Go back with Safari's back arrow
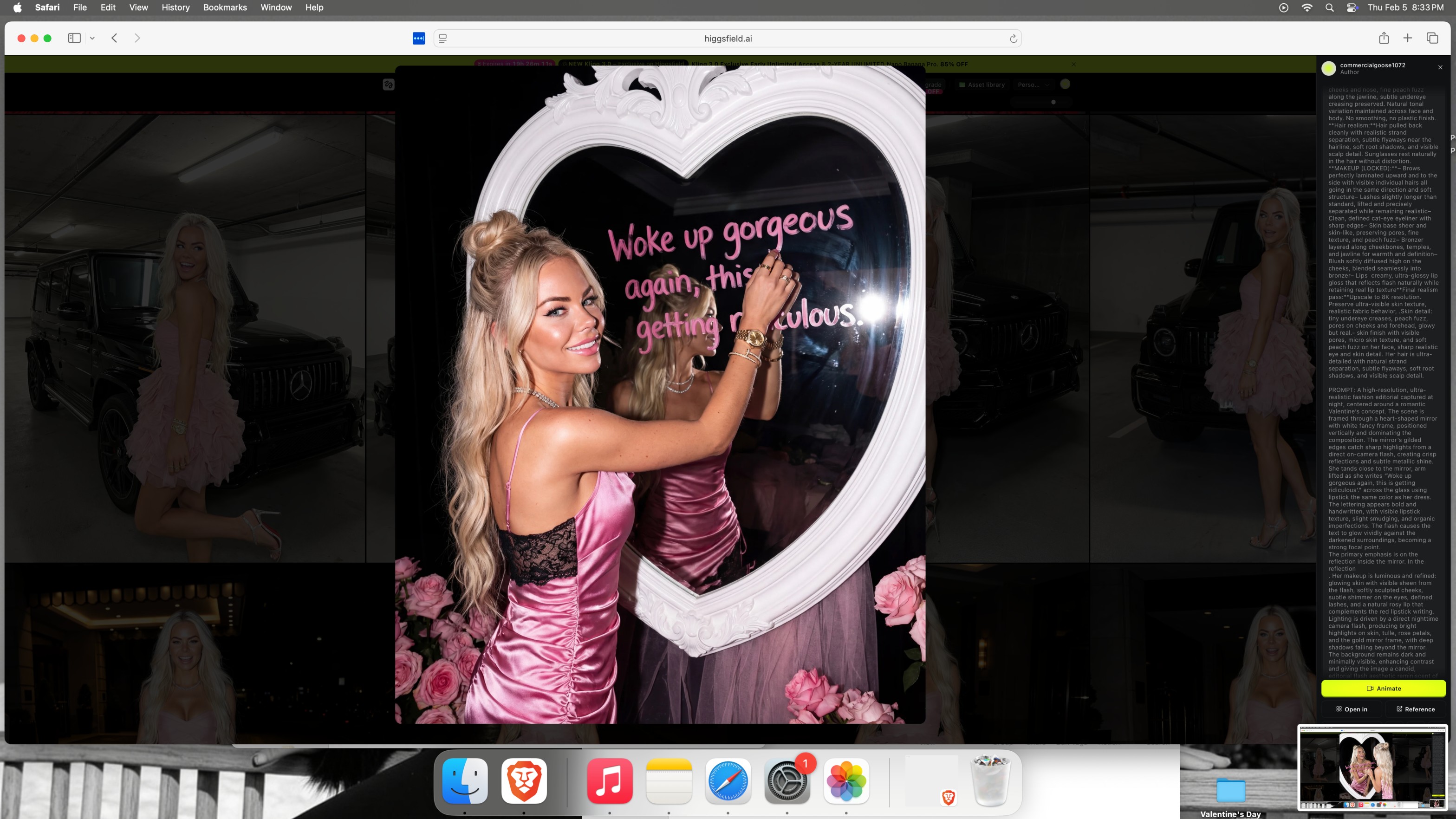1456x819 pixels. tap(114, 38)
